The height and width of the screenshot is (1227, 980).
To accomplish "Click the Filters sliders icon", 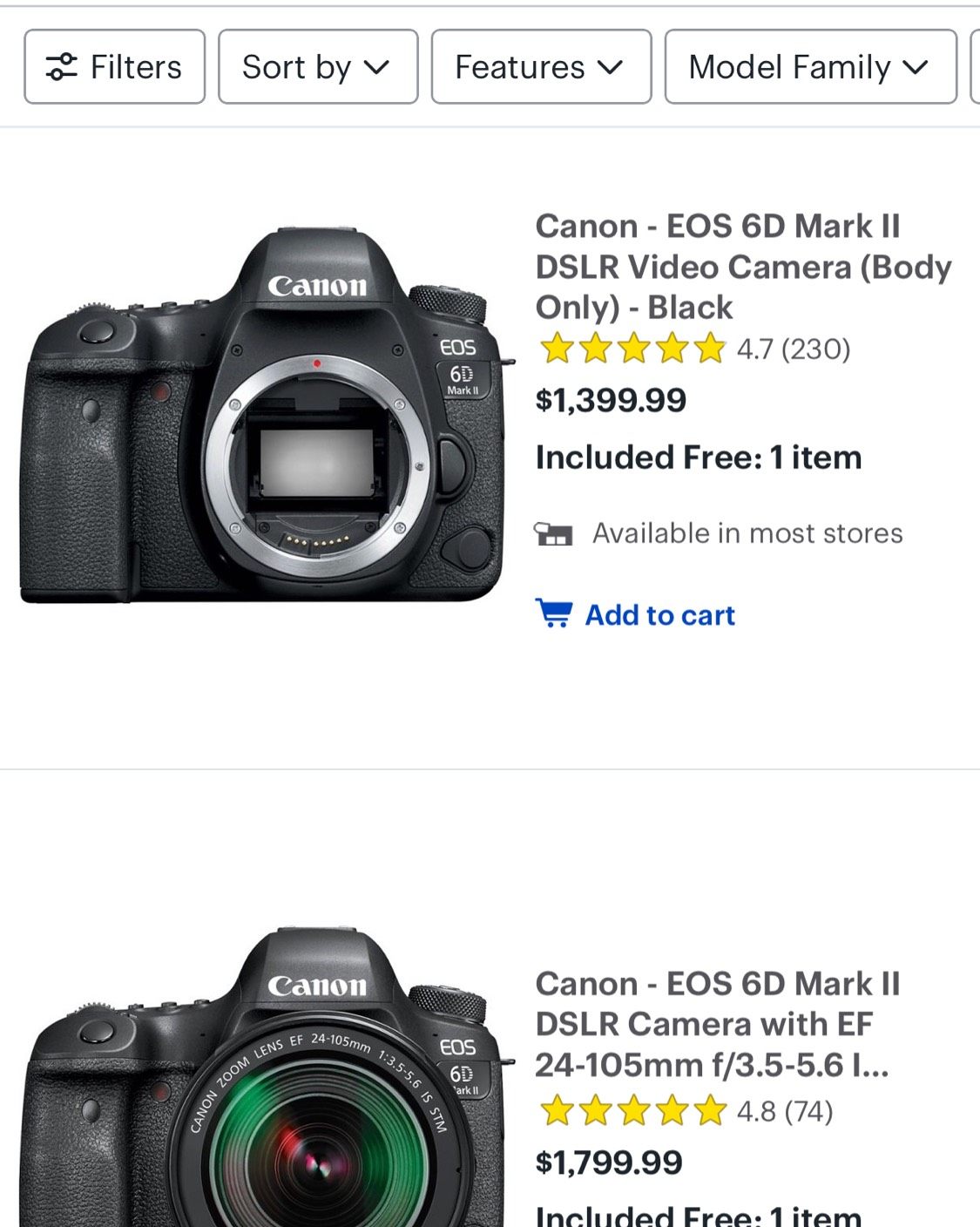I will coord(61,67).
